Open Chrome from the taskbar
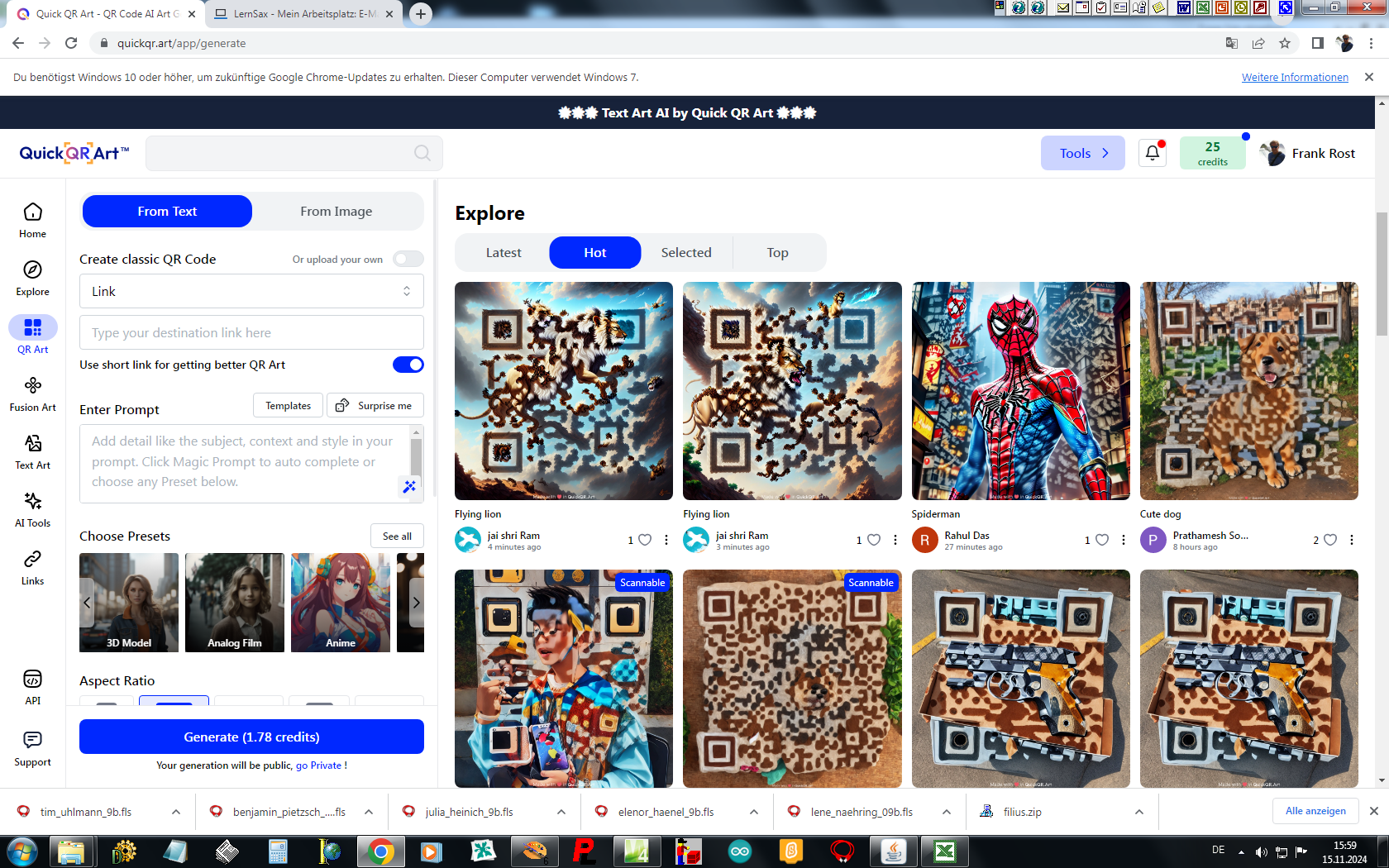 (x=380, y=851)
